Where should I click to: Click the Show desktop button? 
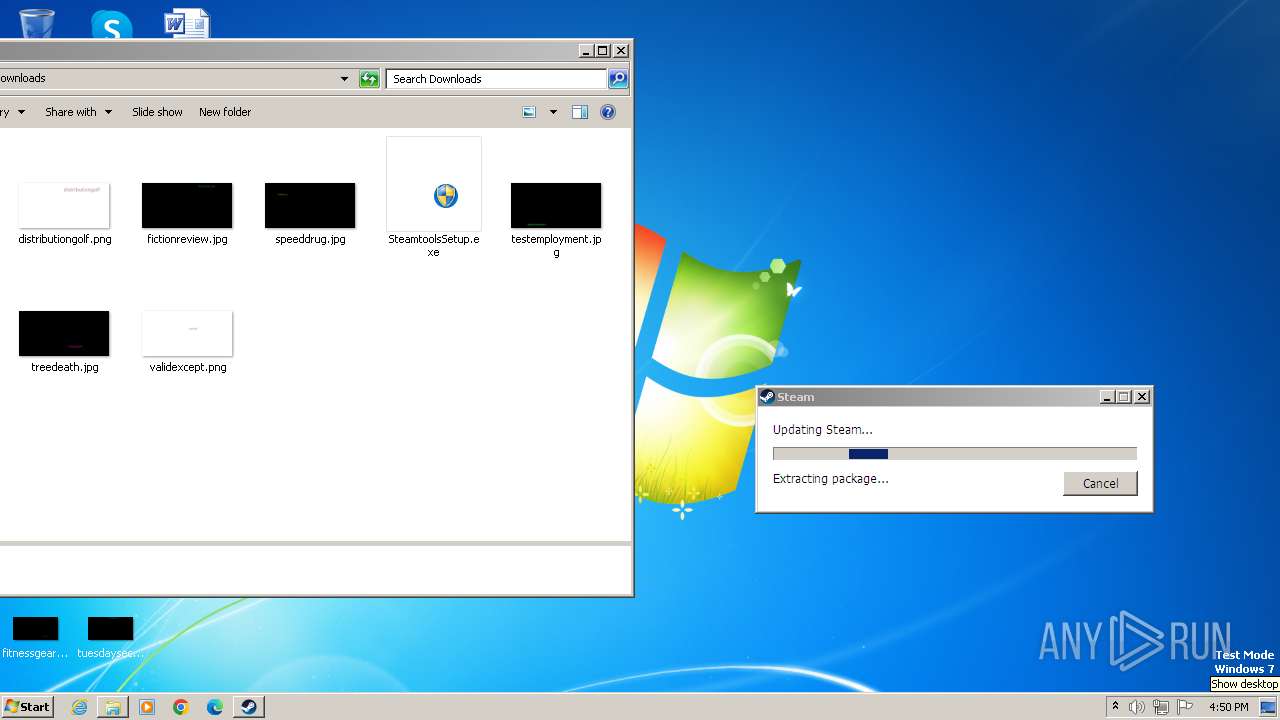1269,707
